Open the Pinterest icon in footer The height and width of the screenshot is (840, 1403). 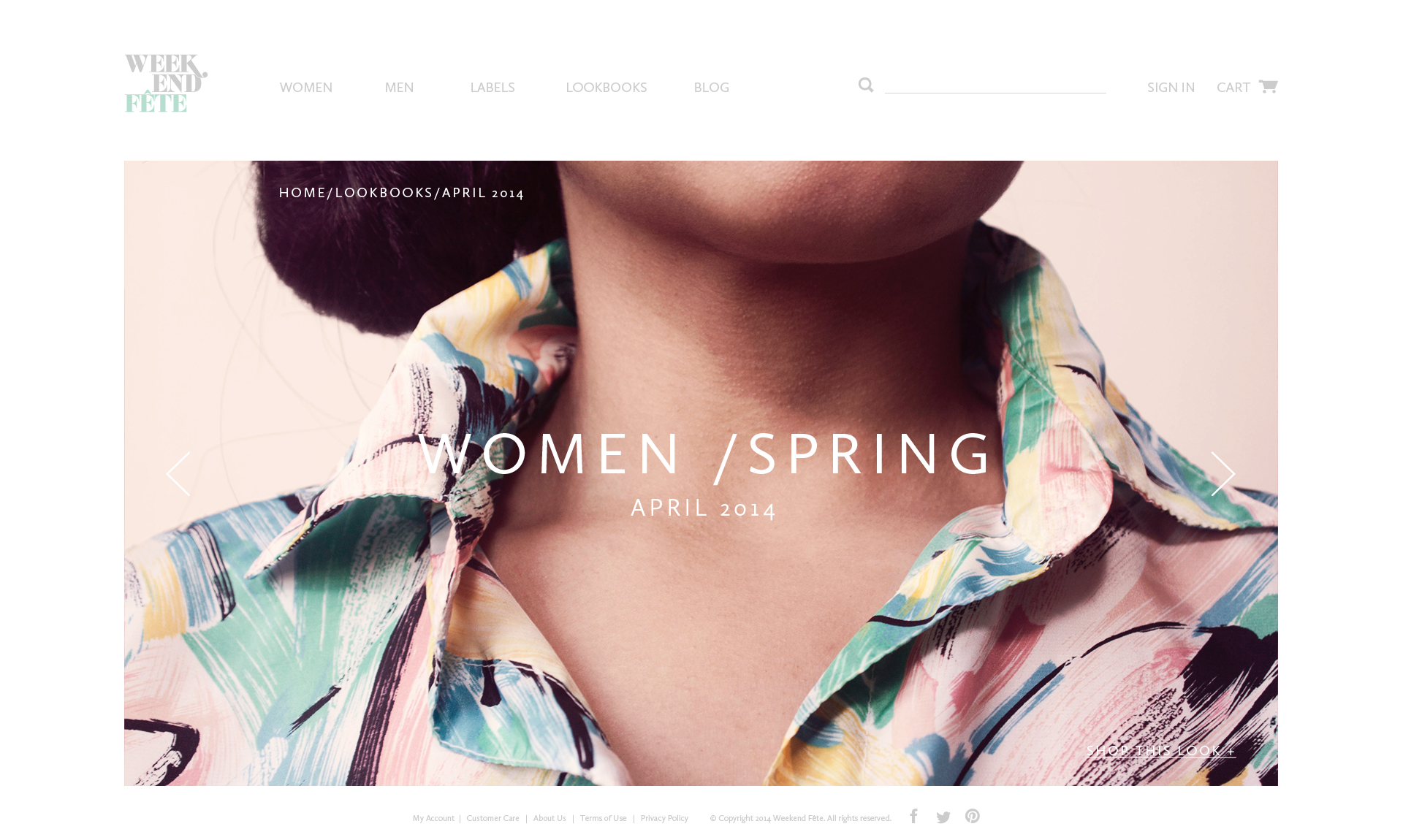coord(972,816)
